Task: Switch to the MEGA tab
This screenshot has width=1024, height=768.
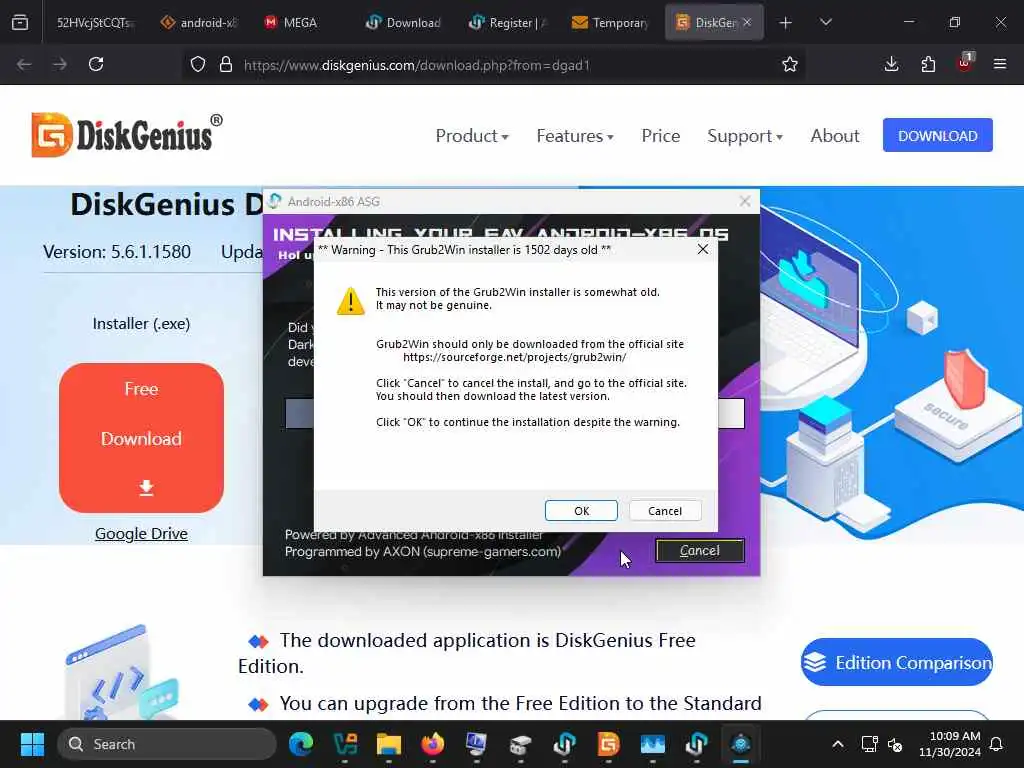Action: [300, 22]
